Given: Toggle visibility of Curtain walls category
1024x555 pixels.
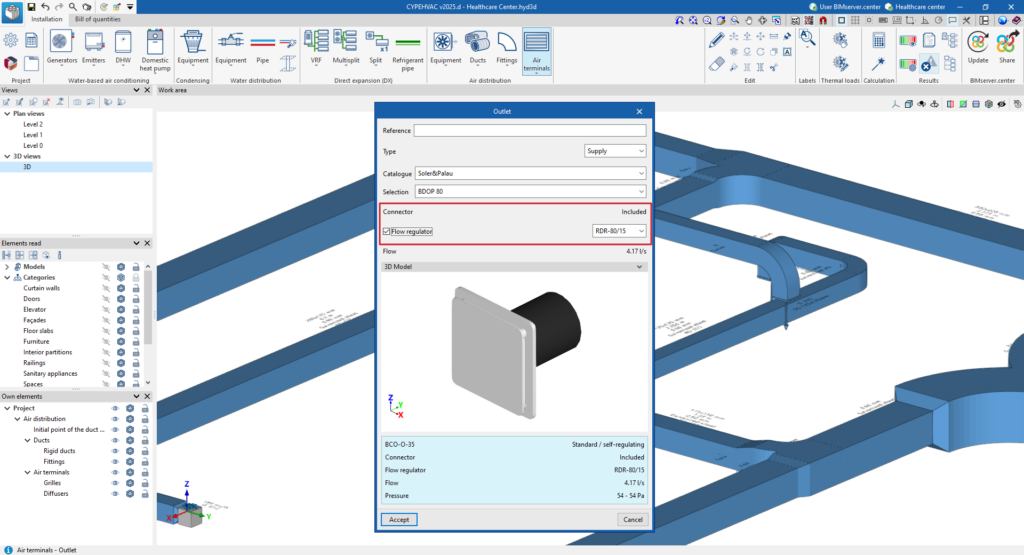Looking at the screenshot, I should 106,288.
